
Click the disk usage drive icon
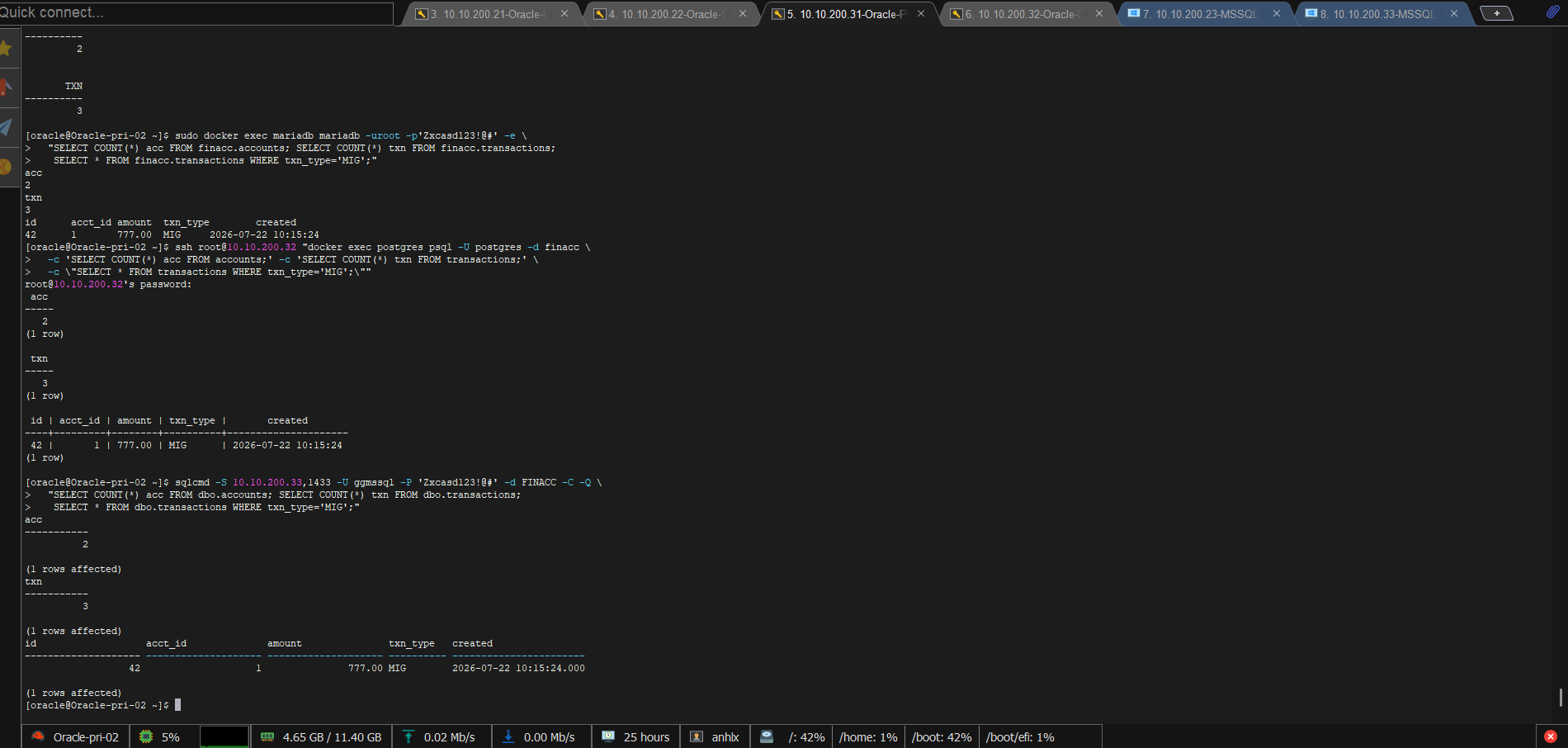[x=767, y=736]
